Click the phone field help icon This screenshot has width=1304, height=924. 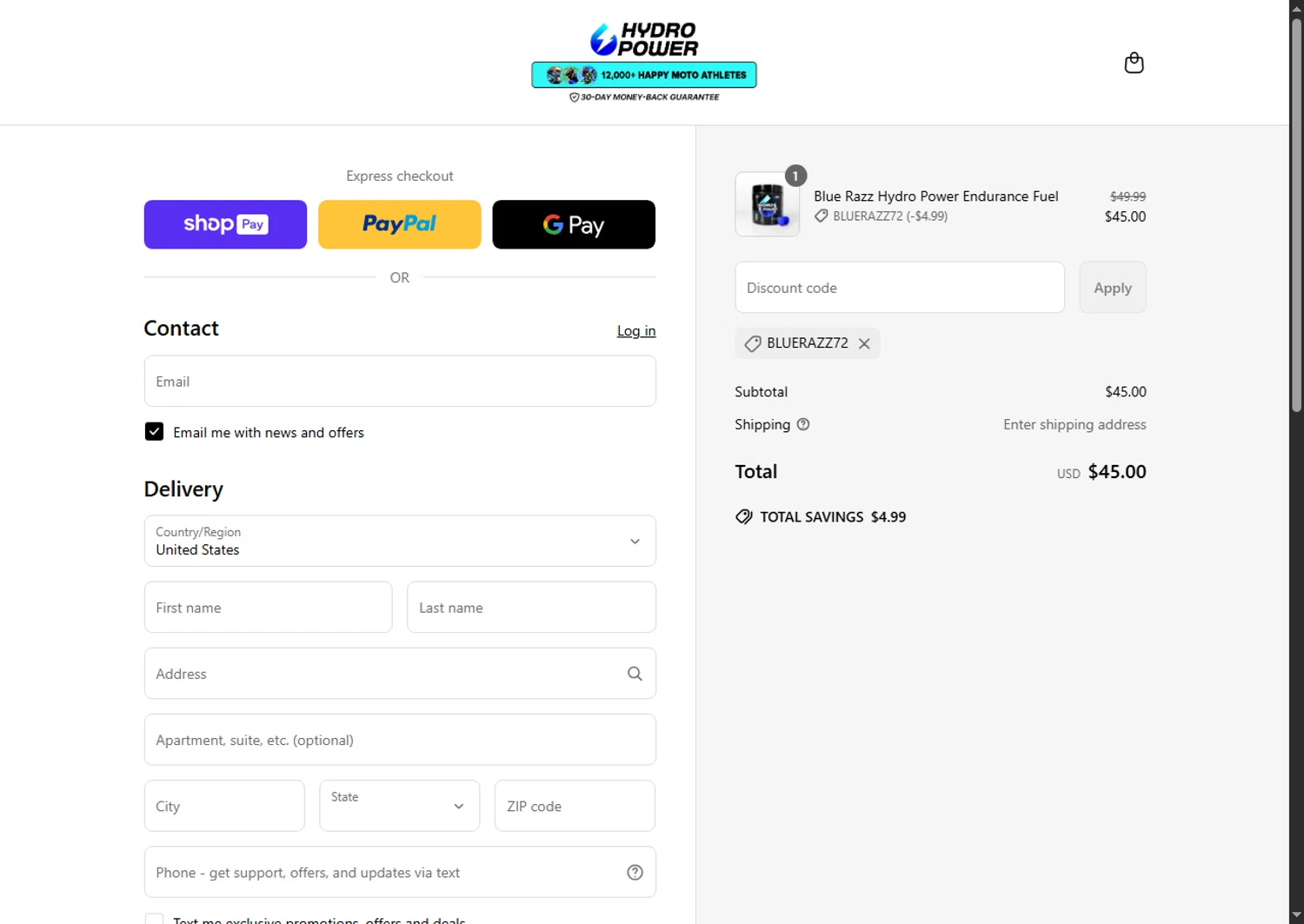point(635,873)
